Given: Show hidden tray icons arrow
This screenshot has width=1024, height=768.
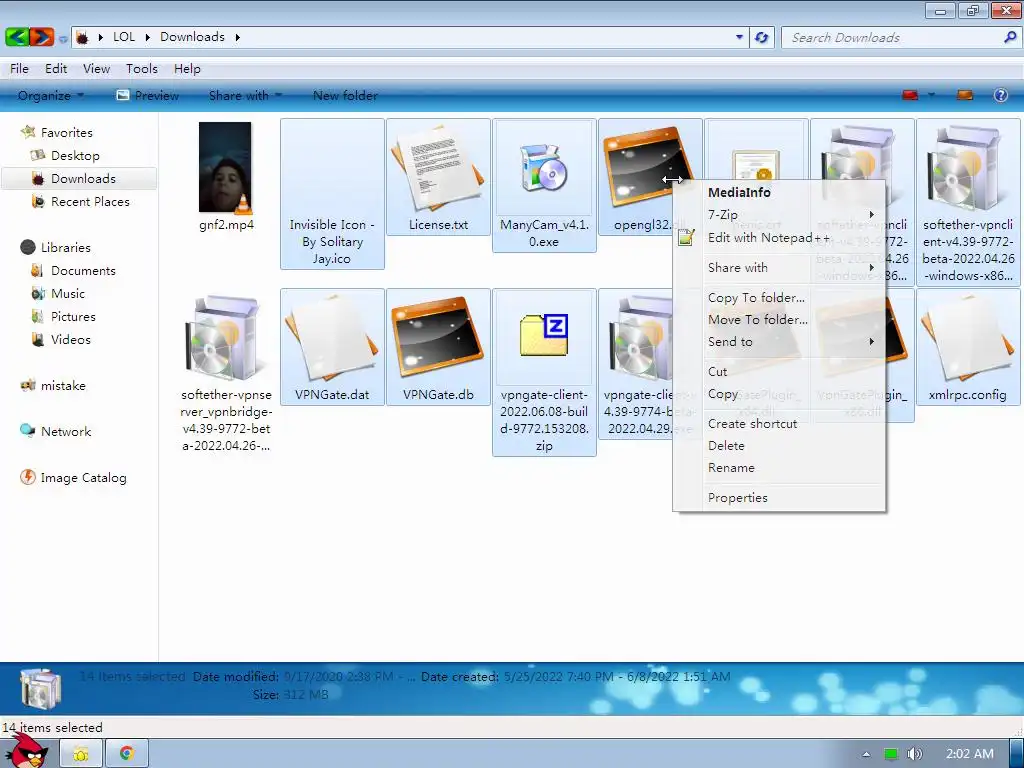Looking at the screenshot, I should (x=866, y=754).
